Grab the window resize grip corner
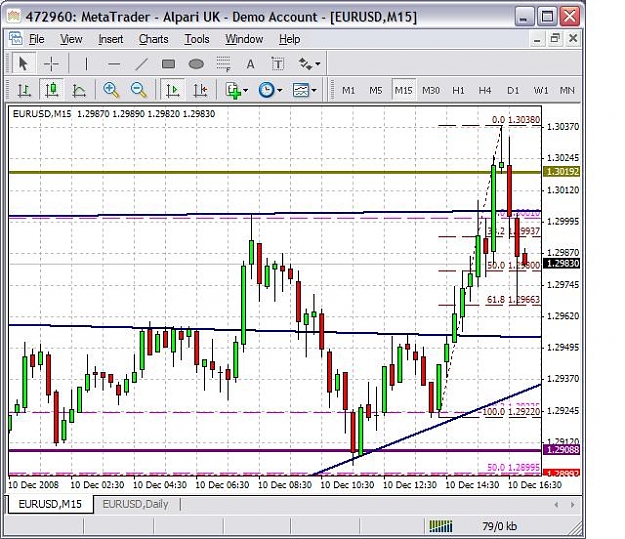 pyautogui.click(x=576, y=529)
